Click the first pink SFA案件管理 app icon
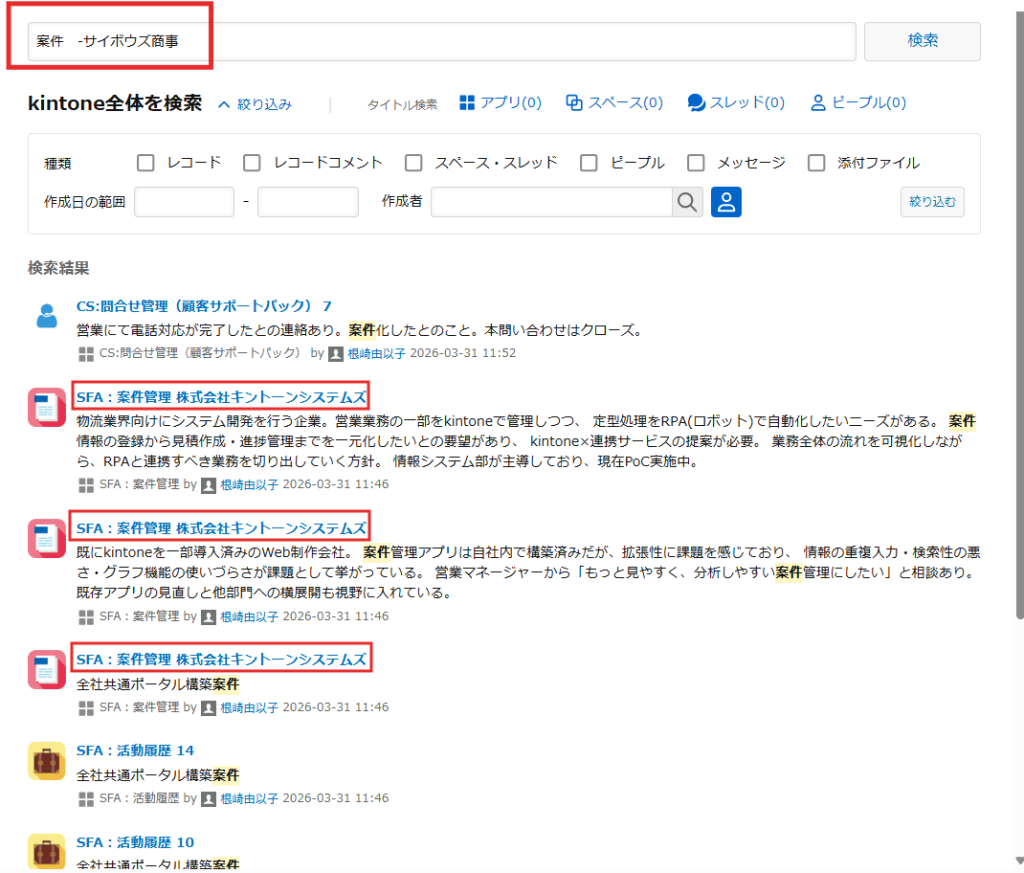Image resolution: width=1024 pixels, height=873 pixels. [46, 406]
